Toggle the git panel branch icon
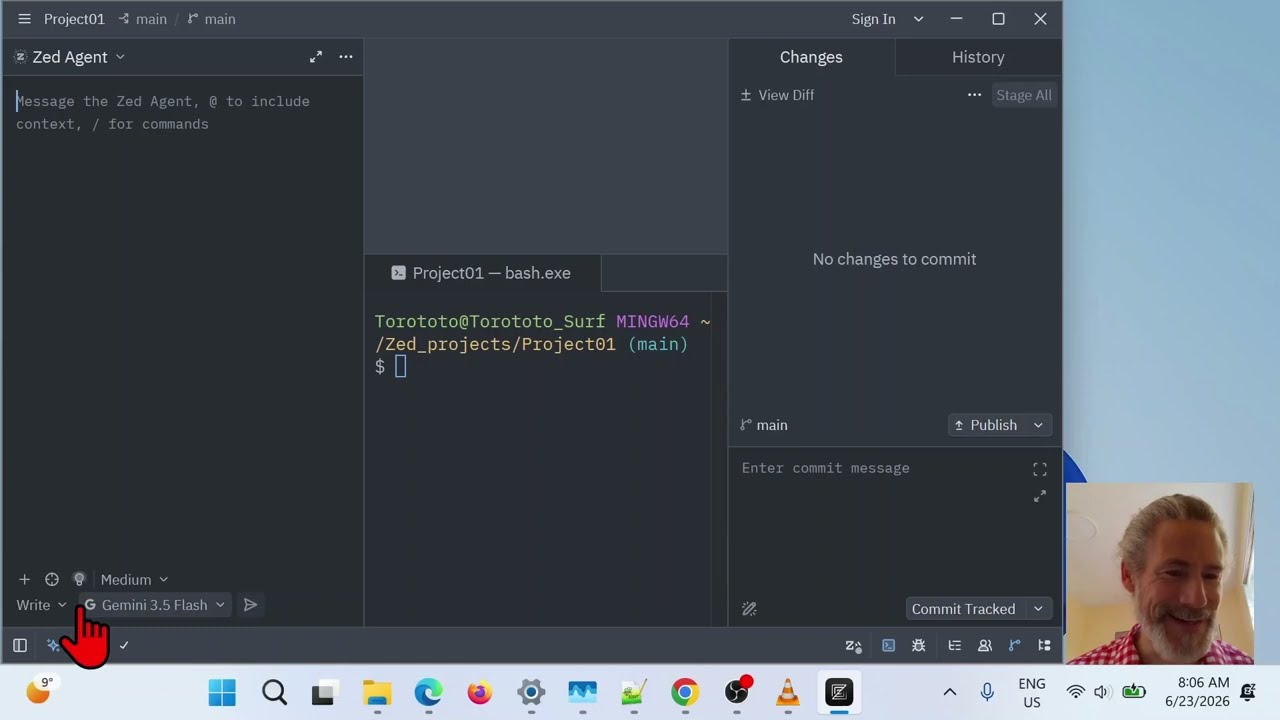 click(1014, 646)
